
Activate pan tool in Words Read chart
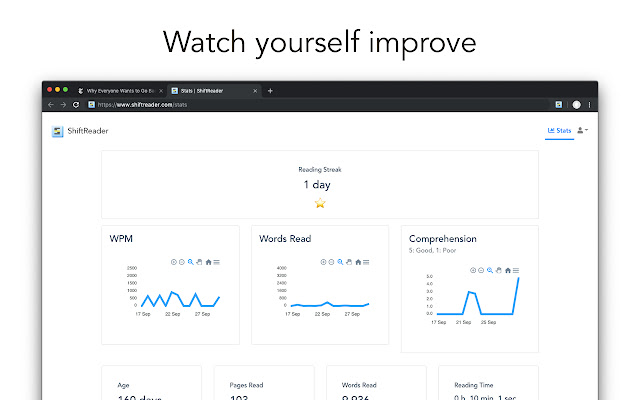click(x=349, y=262)
